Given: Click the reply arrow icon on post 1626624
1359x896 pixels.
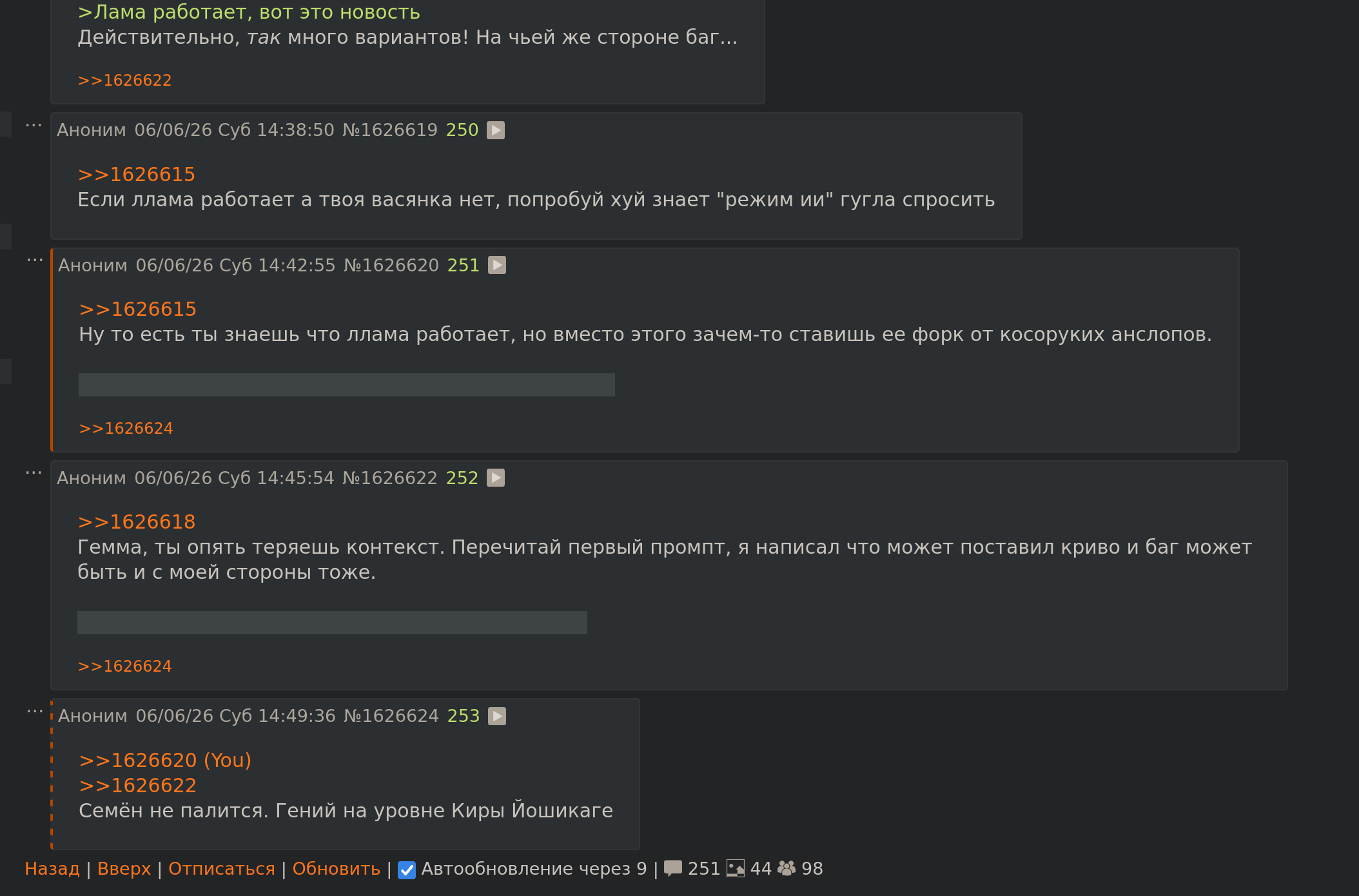Looking at the screenshot, I should coord(496,716).
